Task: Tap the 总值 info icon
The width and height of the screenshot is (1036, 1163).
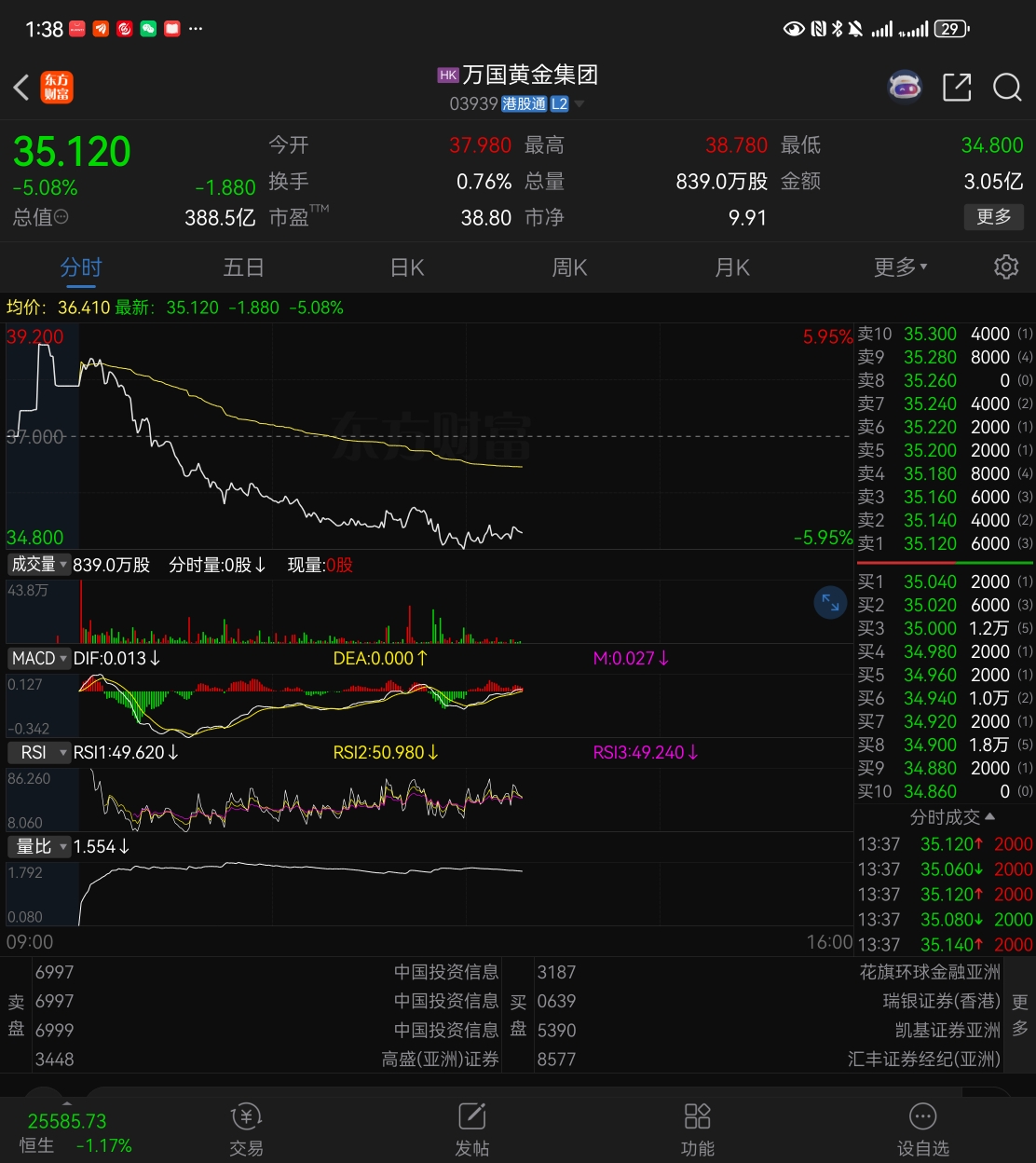Action: point(61,217)
